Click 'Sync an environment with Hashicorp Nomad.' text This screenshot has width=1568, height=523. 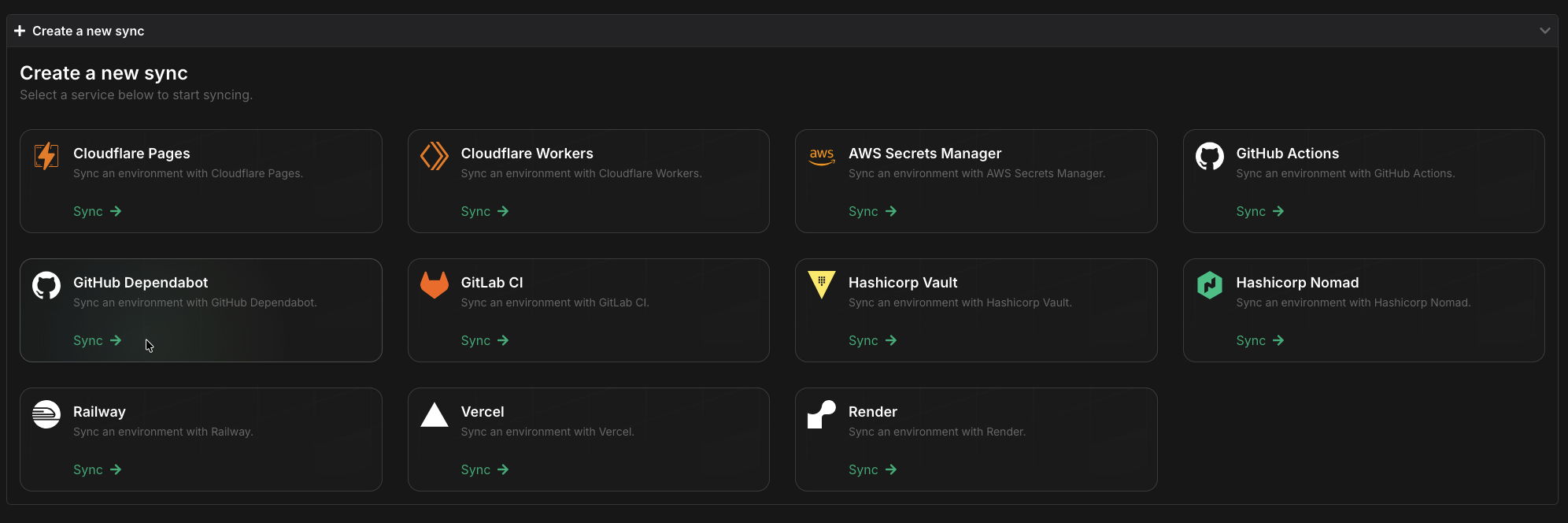[x=1354, y=302]
